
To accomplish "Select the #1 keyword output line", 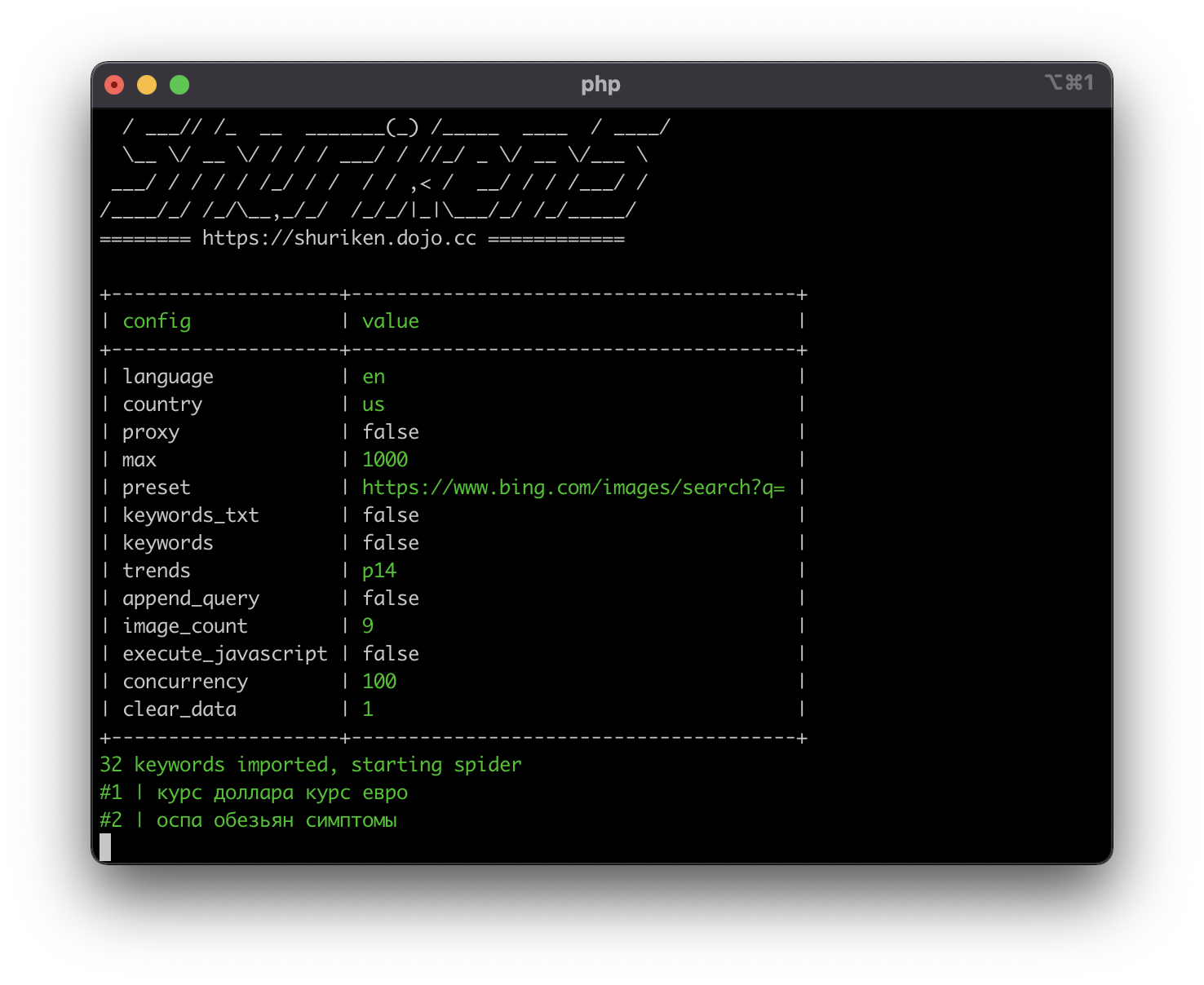I will tap(254, 793).
